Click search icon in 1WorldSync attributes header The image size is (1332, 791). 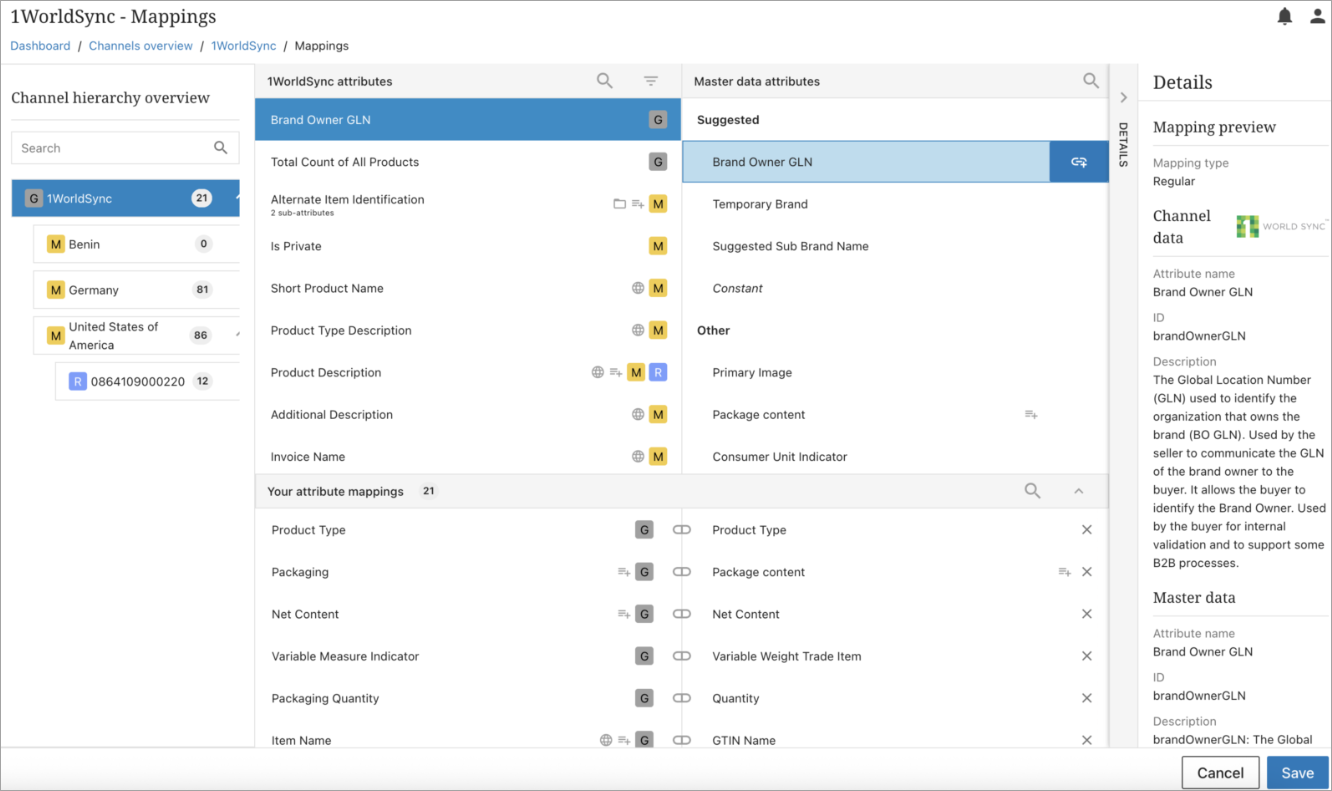605,81
